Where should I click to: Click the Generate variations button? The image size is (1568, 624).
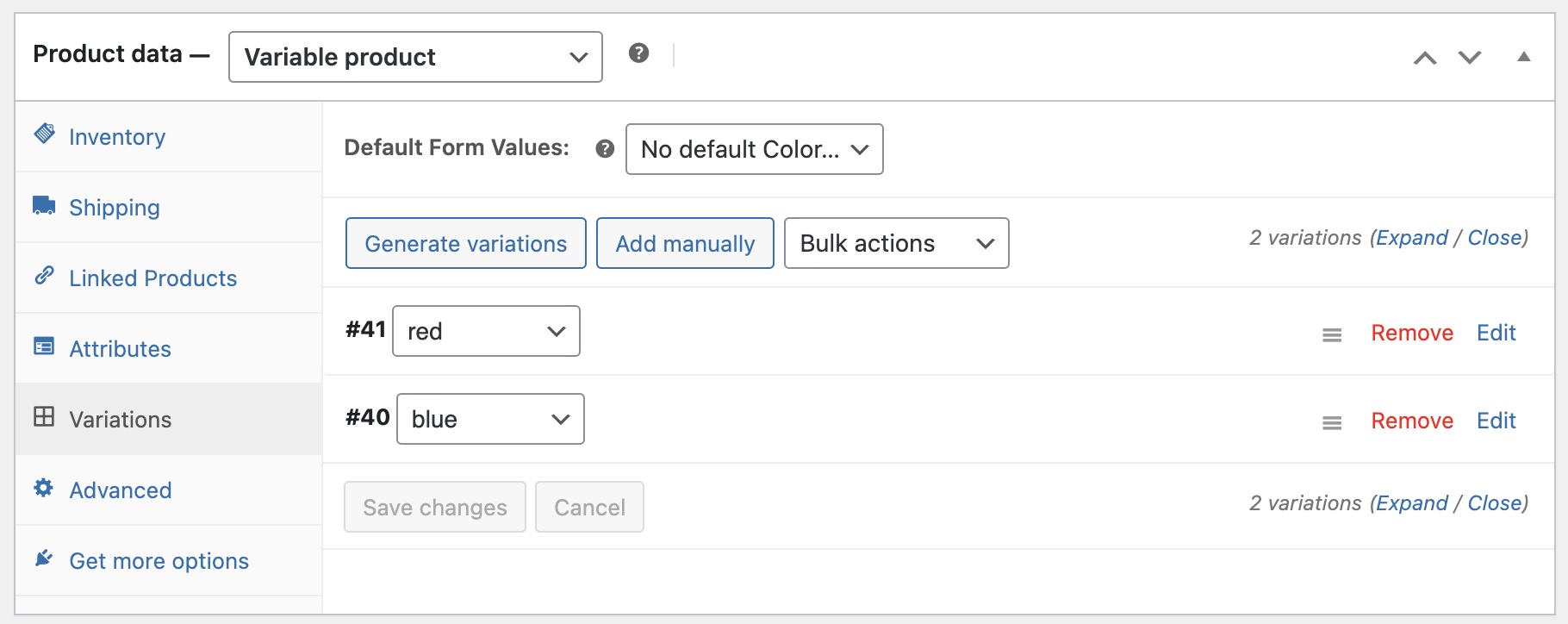[465, 244]
